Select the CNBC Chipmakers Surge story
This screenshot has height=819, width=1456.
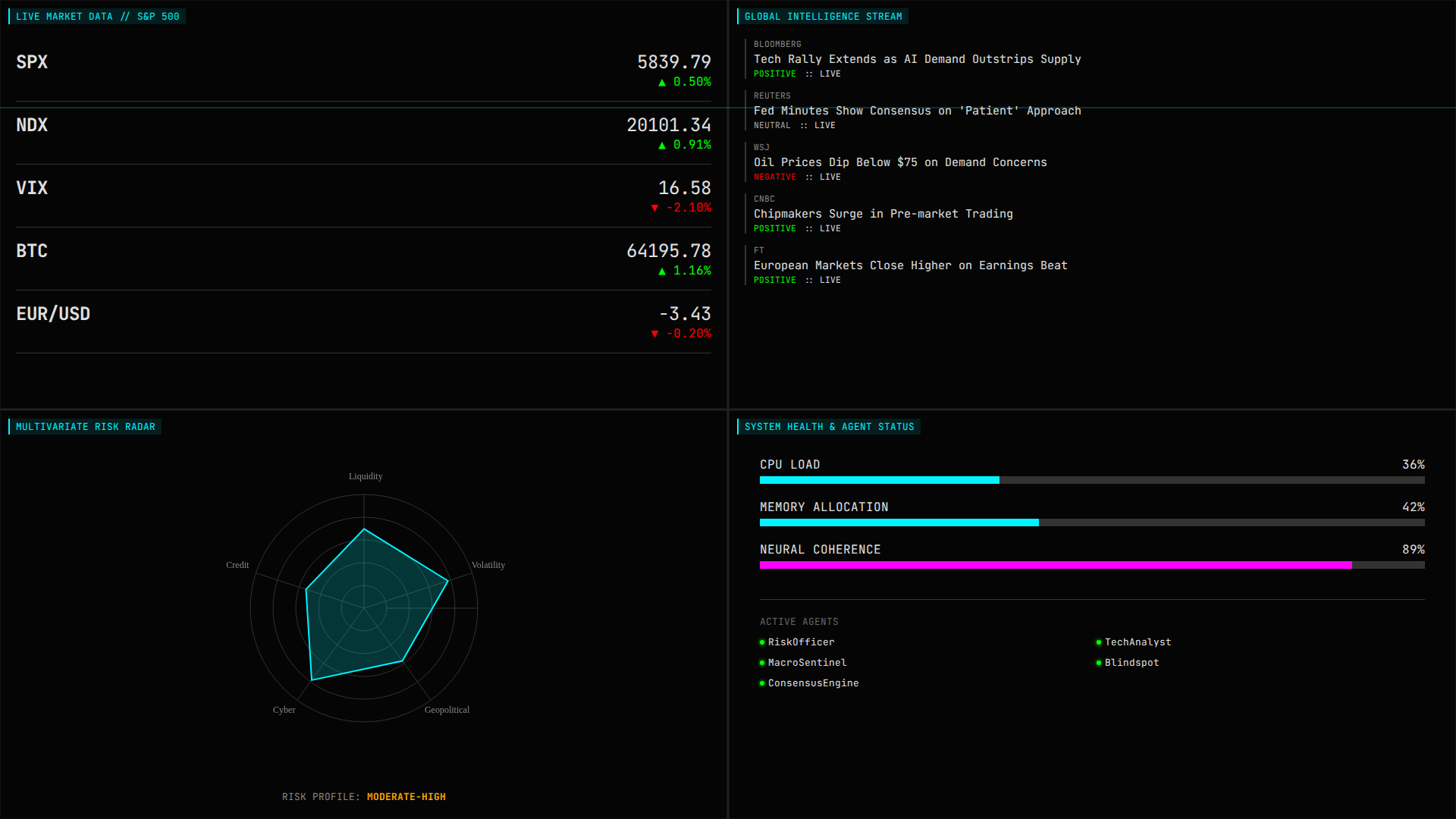pos(883,214)
